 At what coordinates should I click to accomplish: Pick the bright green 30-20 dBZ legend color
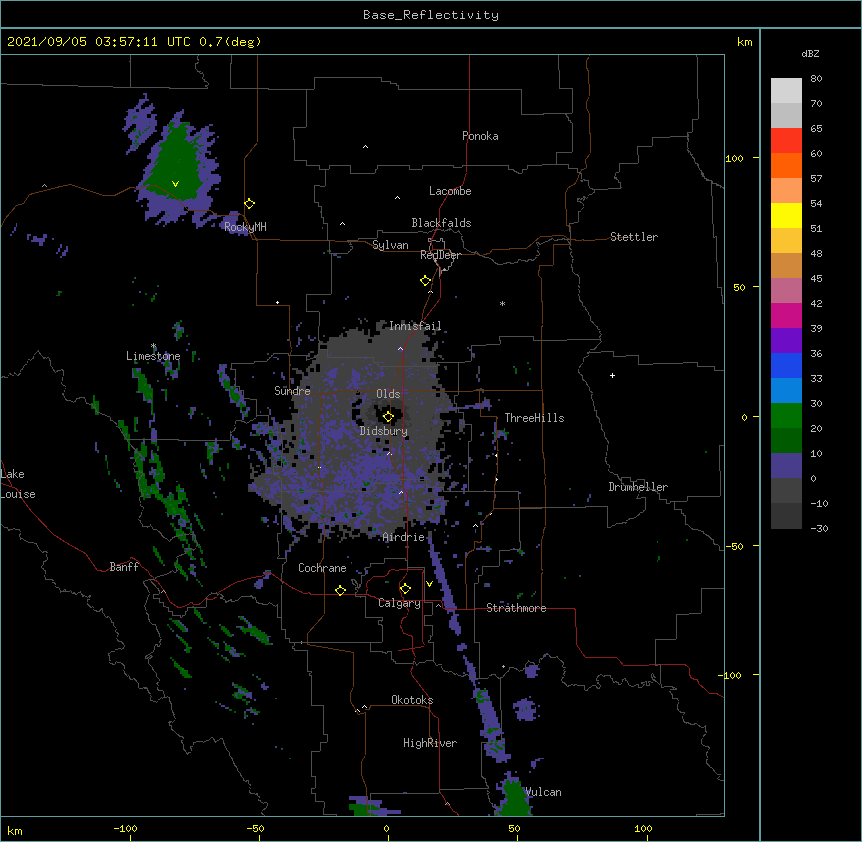pyautogui.click(x=786, y=416)
